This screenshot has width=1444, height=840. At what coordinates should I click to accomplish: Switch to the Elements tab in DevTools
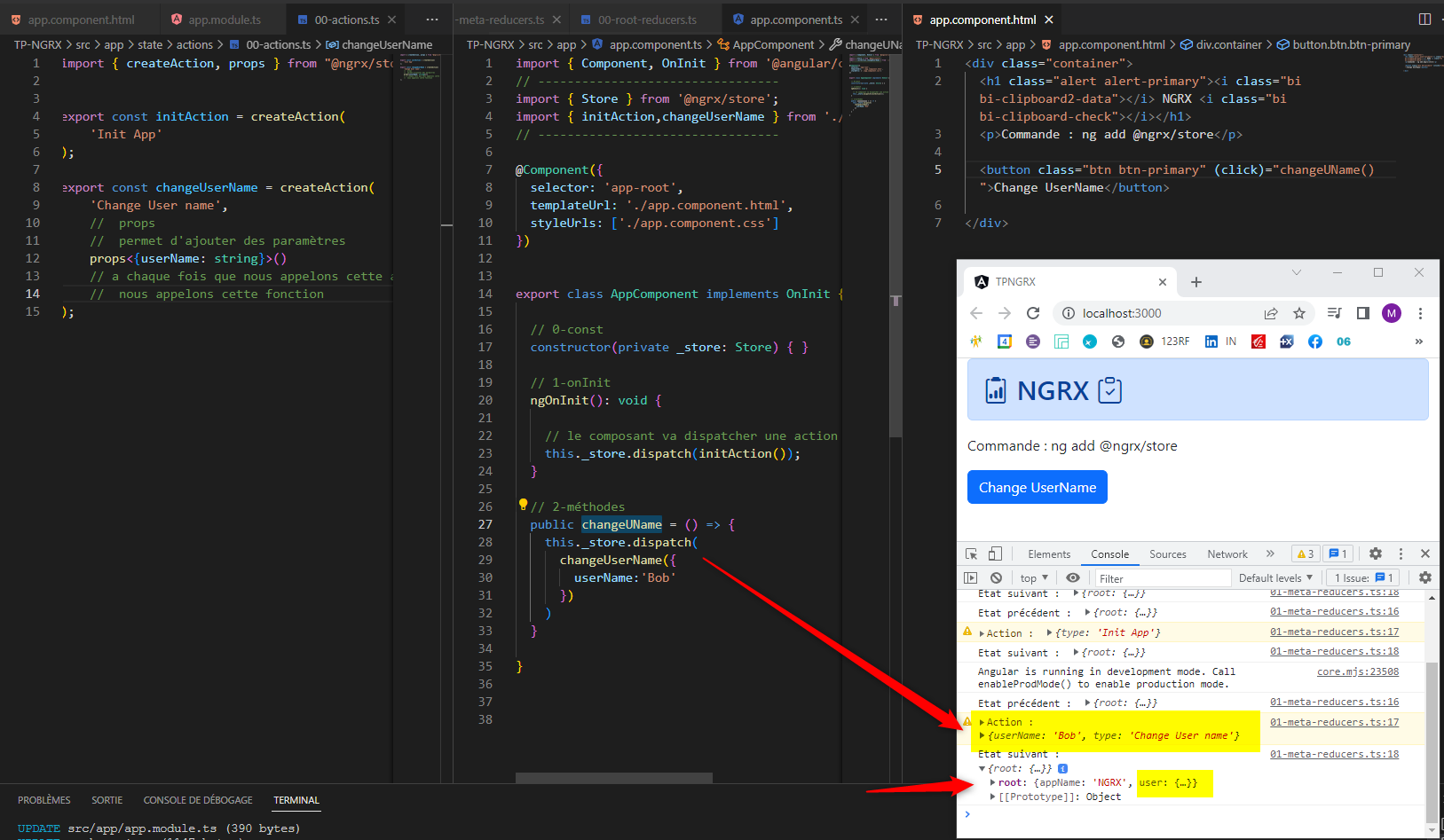coord(1049,554)
